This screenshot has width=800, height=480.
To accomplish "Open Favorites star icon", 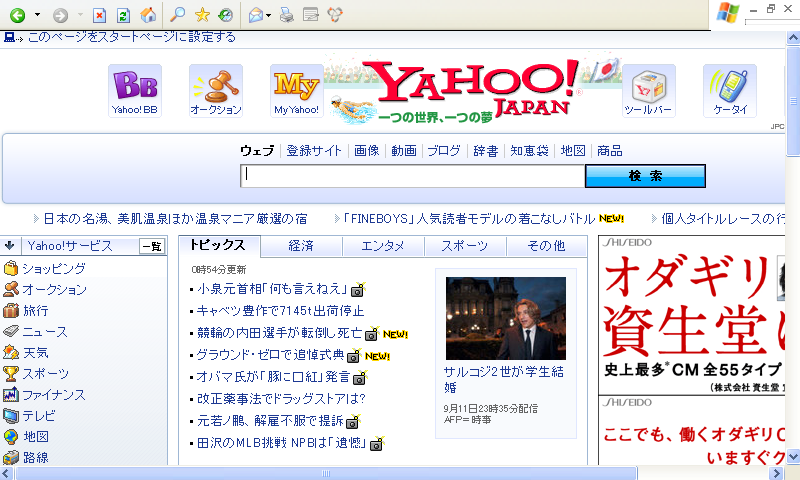I will [x=202, y=15].
